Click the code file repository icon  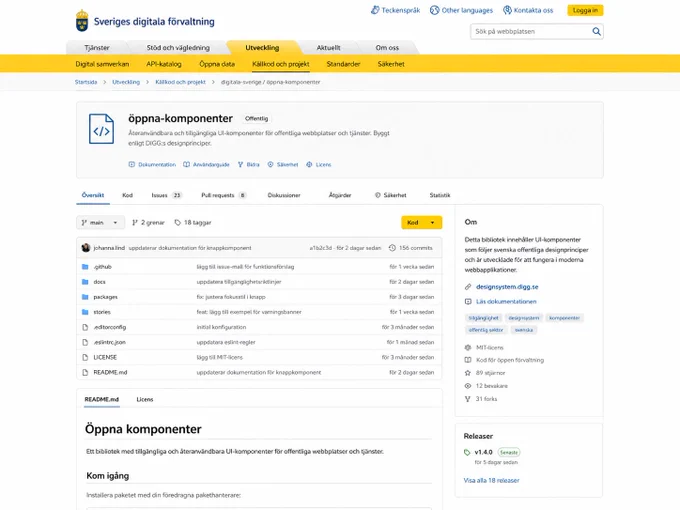point(101,129)
